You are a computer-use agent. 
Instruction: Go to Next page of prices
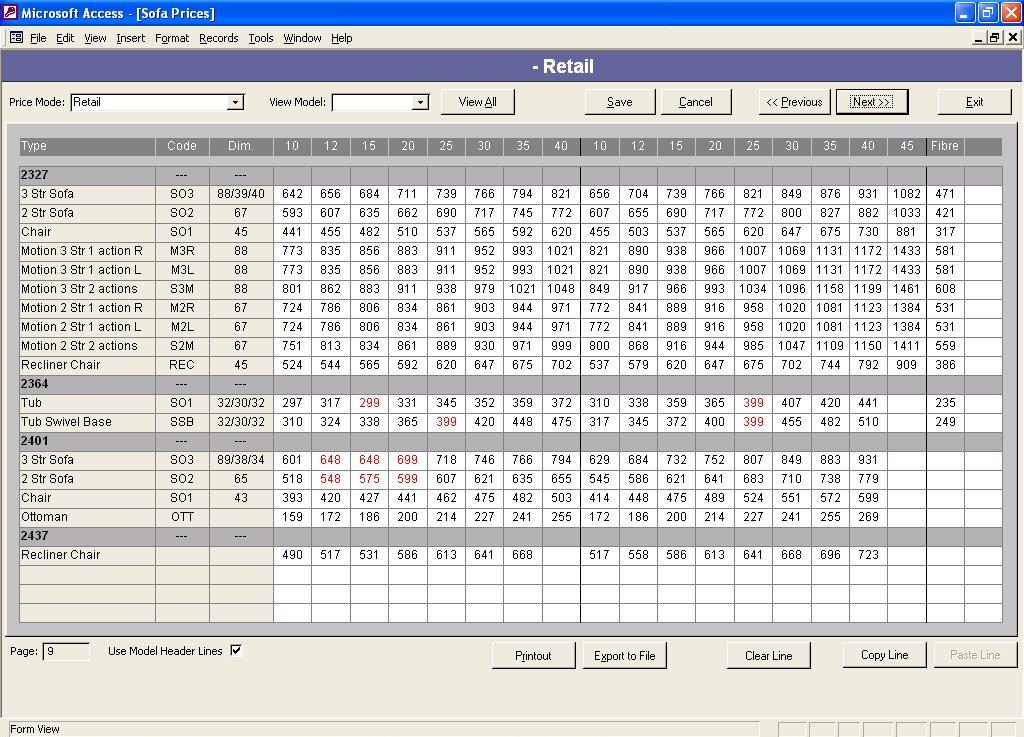871,102
